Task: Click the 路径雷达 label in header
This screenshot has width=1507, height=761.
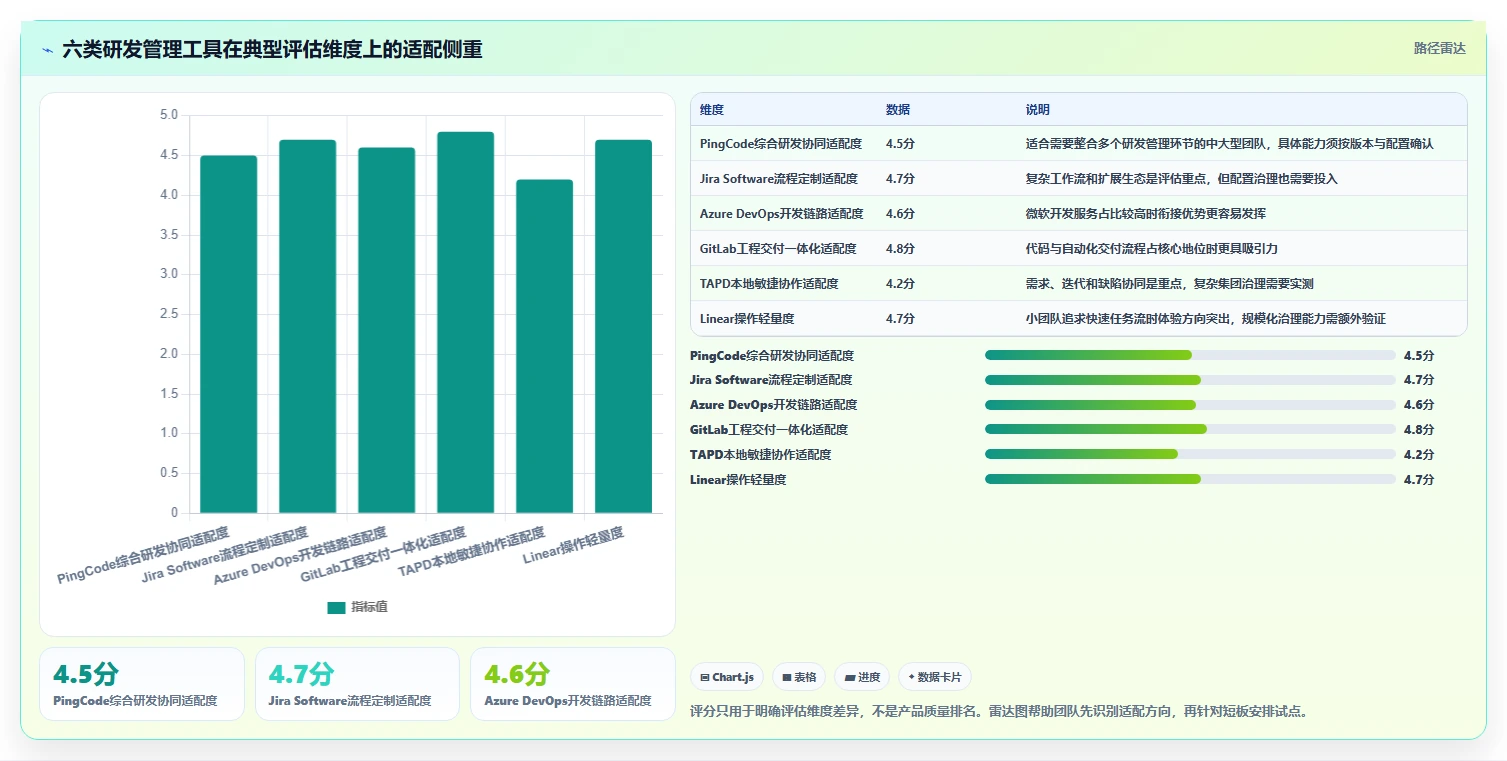Action: (1439, 48)
